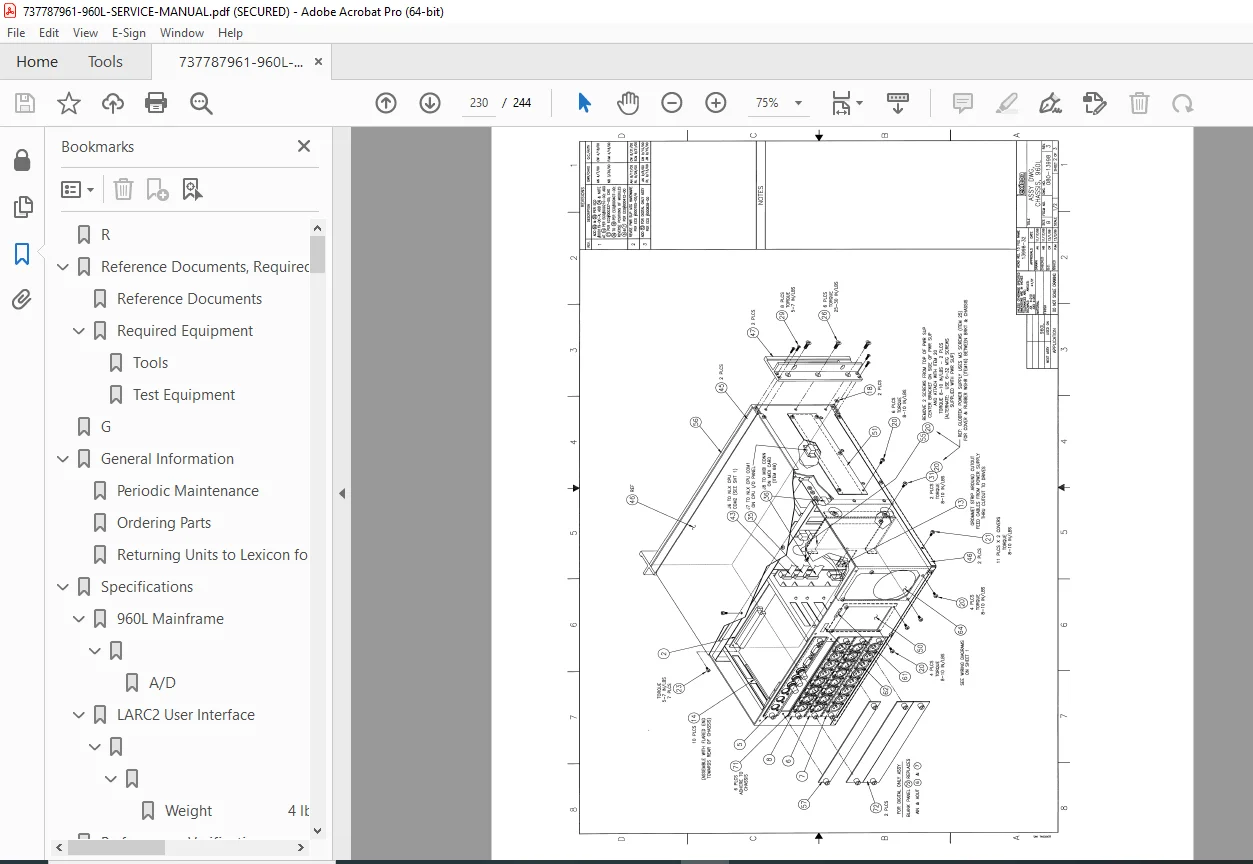Open the stamp tool
The height and width of the screenshot is (864, 1253).
1095,103
